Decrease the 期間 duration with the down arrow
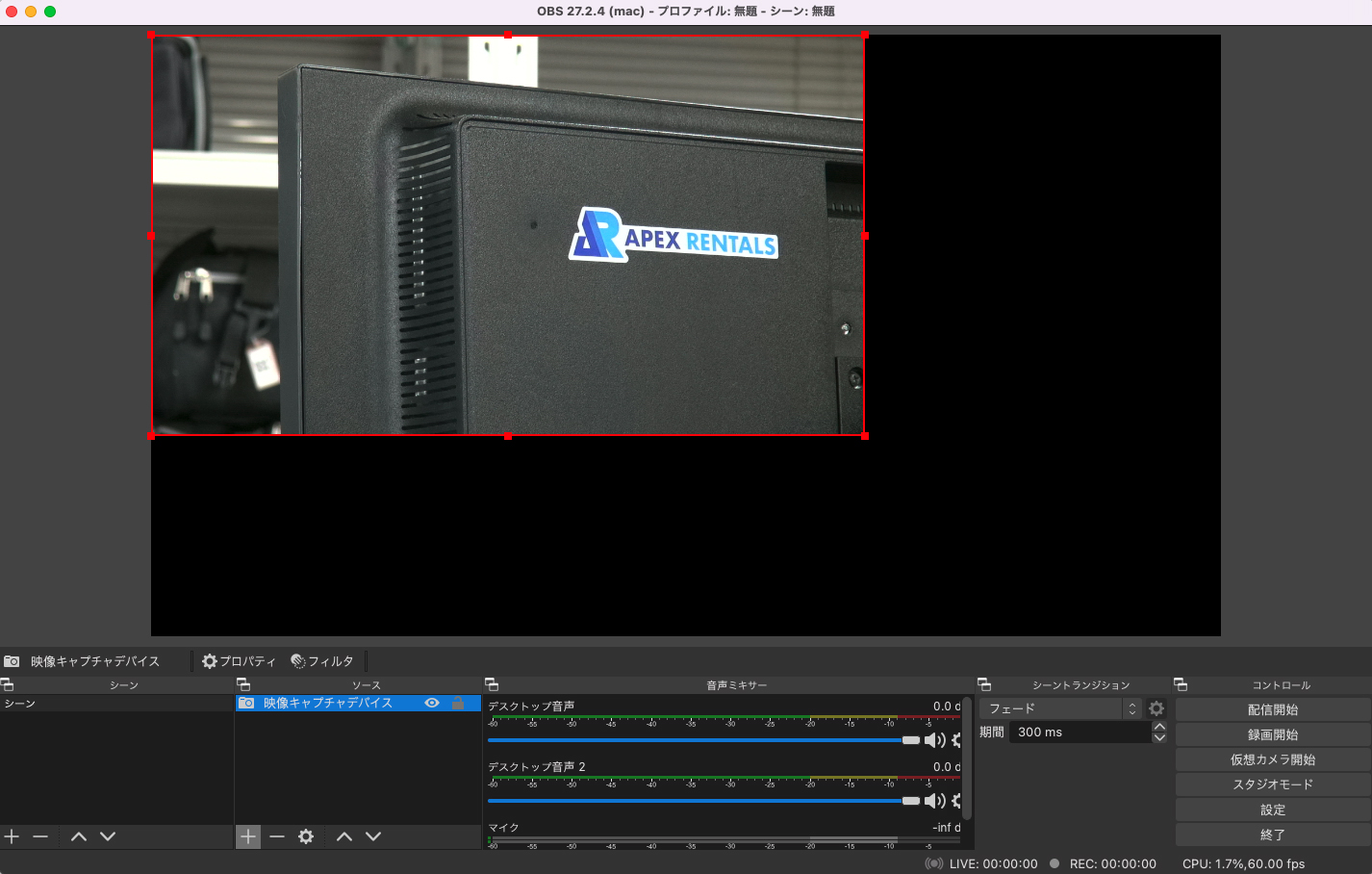The image size is (1372, 874). (x=1159, y=738)
